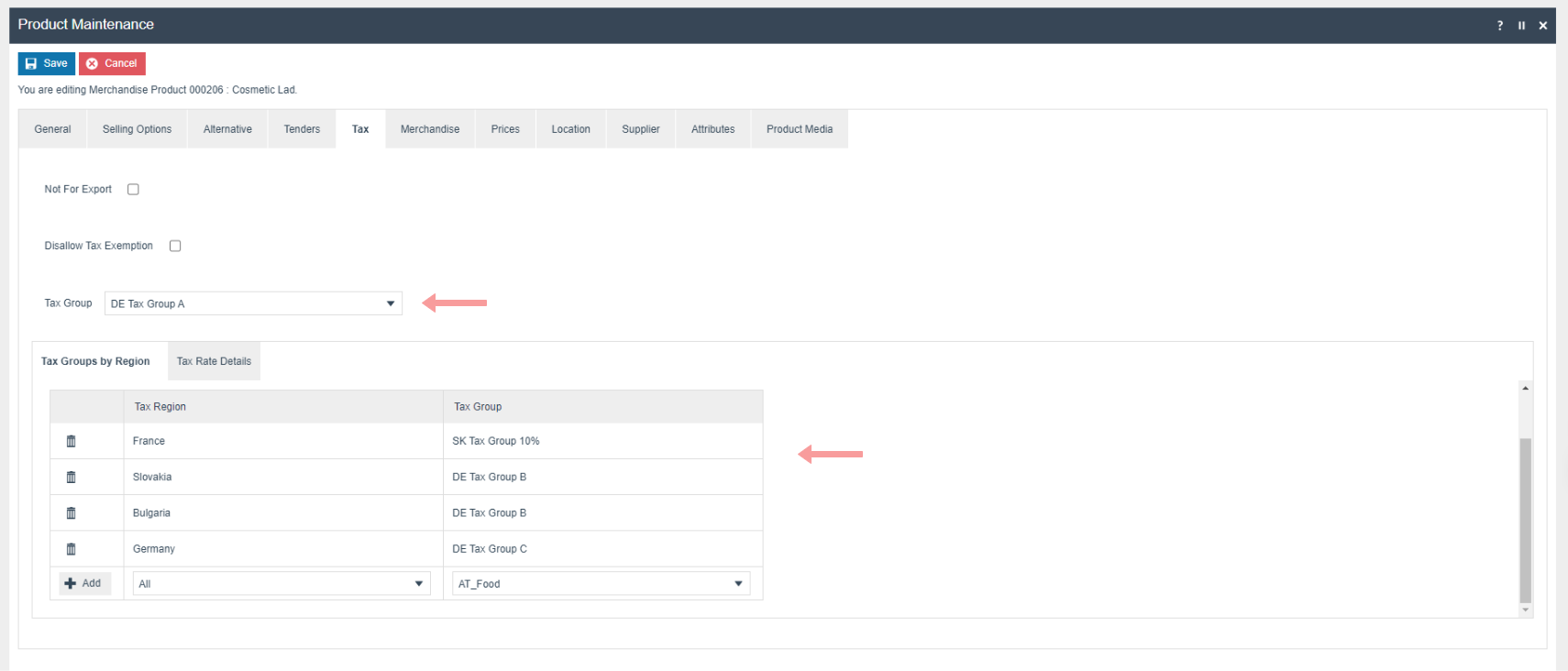Click the vertical scrollbar thumb
The width and height of the screenshot is (1568, 671).
[x=1525, y=519]
